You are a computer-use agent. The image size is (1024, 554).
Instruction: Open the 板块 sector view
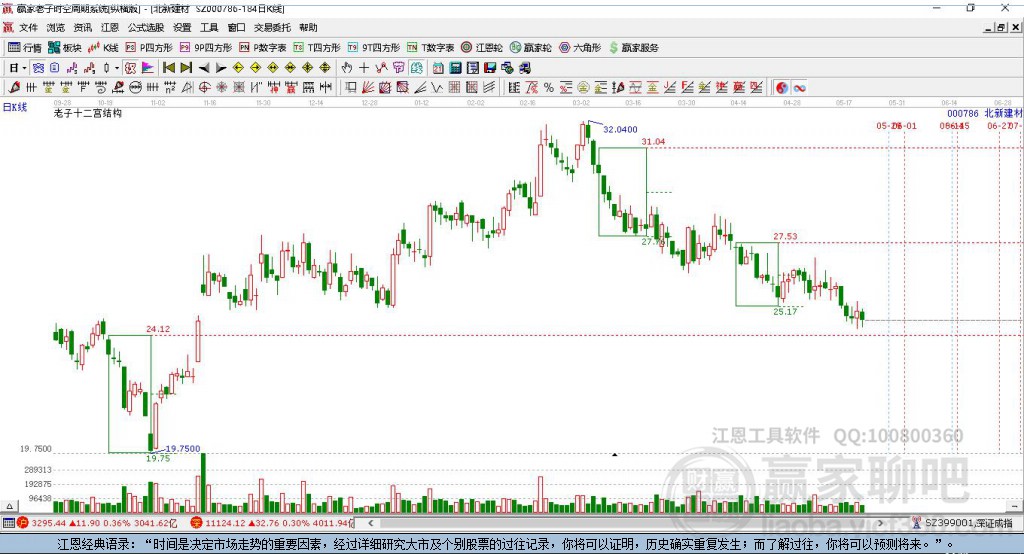pyautogui.click(x=65, y=48)
